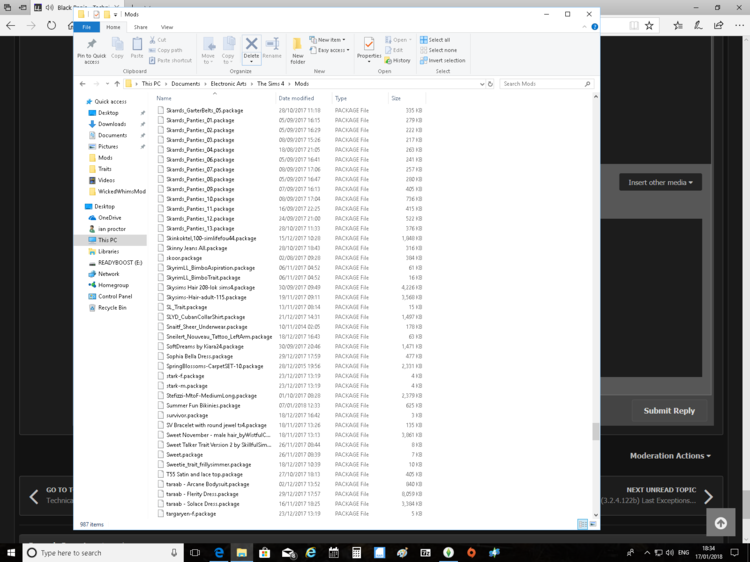Click the Cut scissors command
750x562 pixels.
coord(157,40)
